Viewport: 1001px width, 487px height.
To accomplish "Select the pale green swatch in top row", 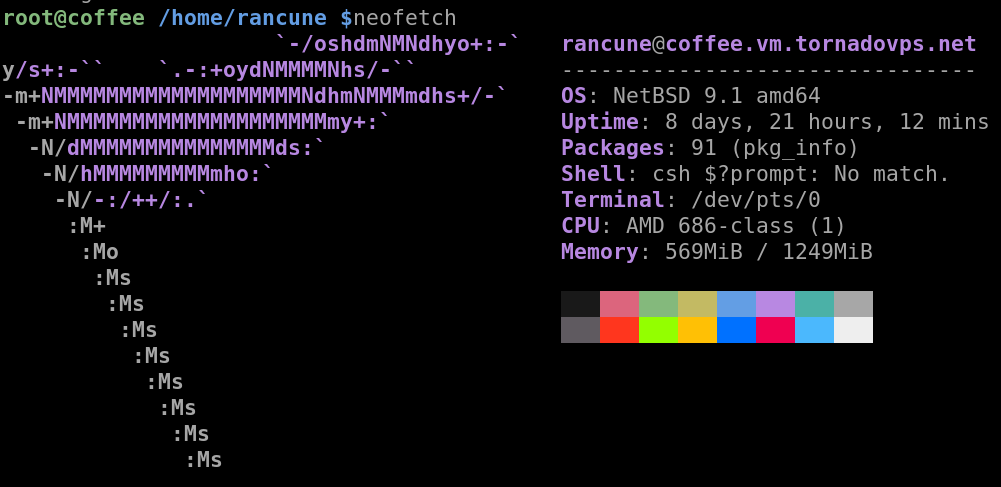I will coord(658,304).
